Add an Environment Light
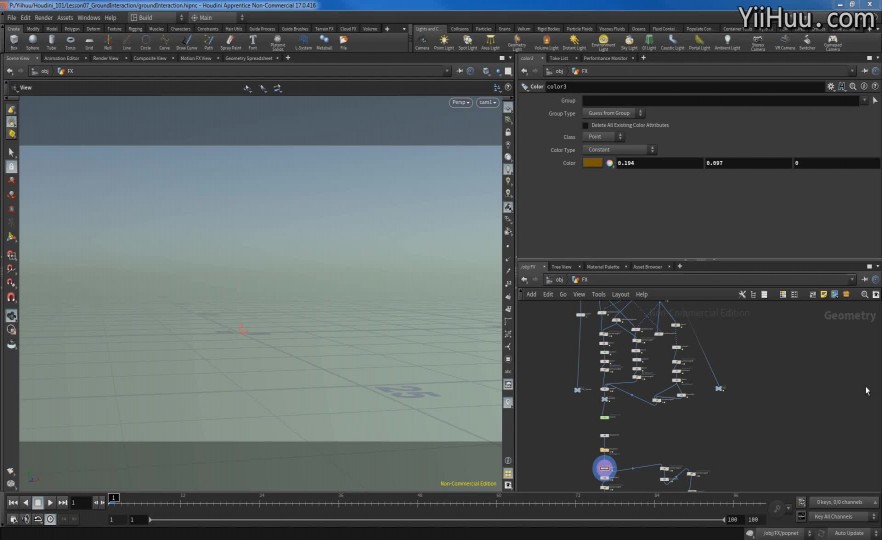 (x=603, y=43)
